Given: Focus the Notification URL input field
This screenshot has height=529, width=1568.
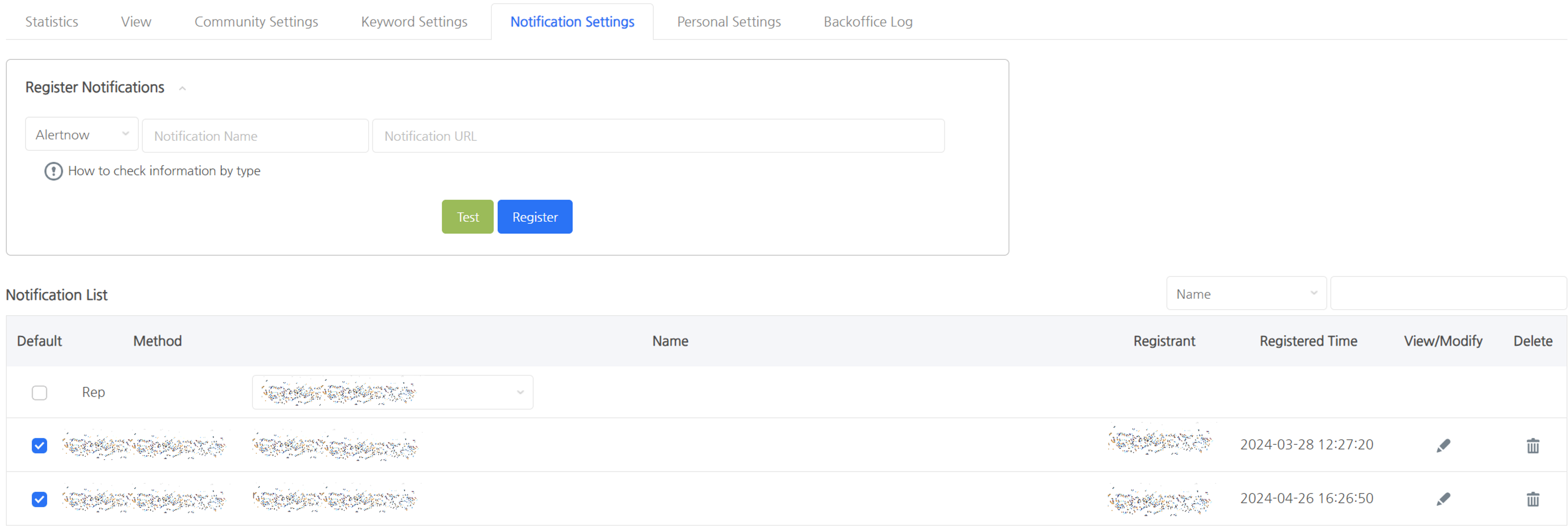Looking at the screenshot, I should [657, 136].
